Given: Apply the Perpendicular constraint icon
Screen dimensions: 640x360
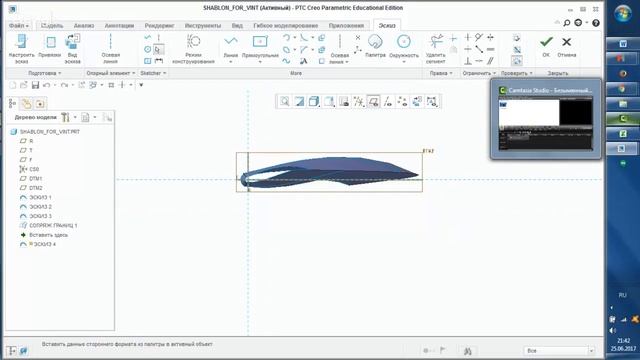Looking at the screenshot, I should coord(468,61).
